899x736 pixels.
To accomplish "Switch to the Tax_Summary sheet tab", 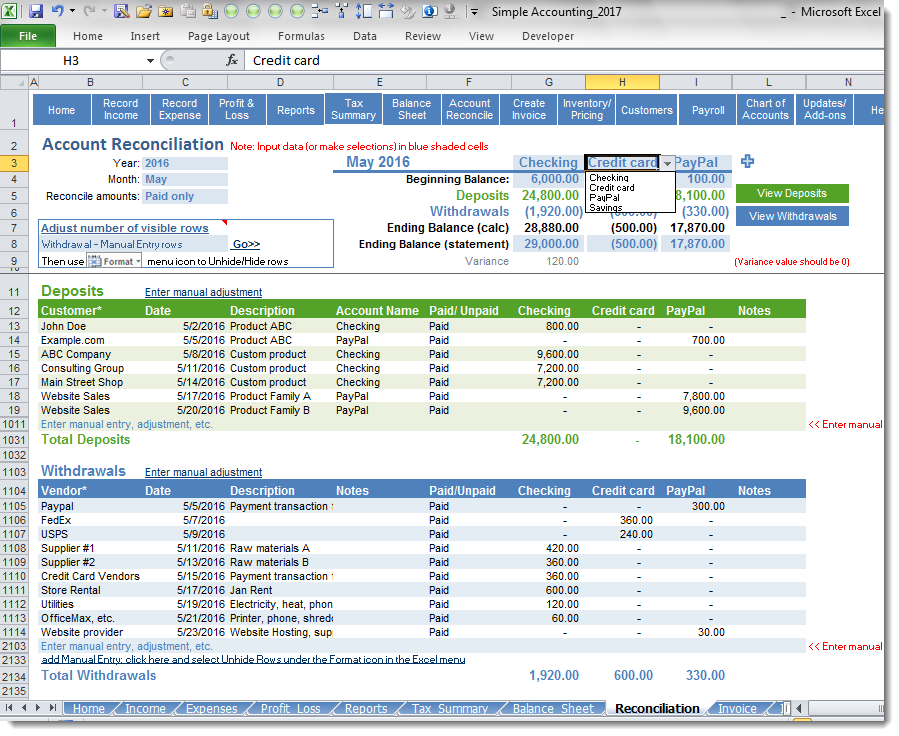I will pyautogui.click(x=450, y=708).
